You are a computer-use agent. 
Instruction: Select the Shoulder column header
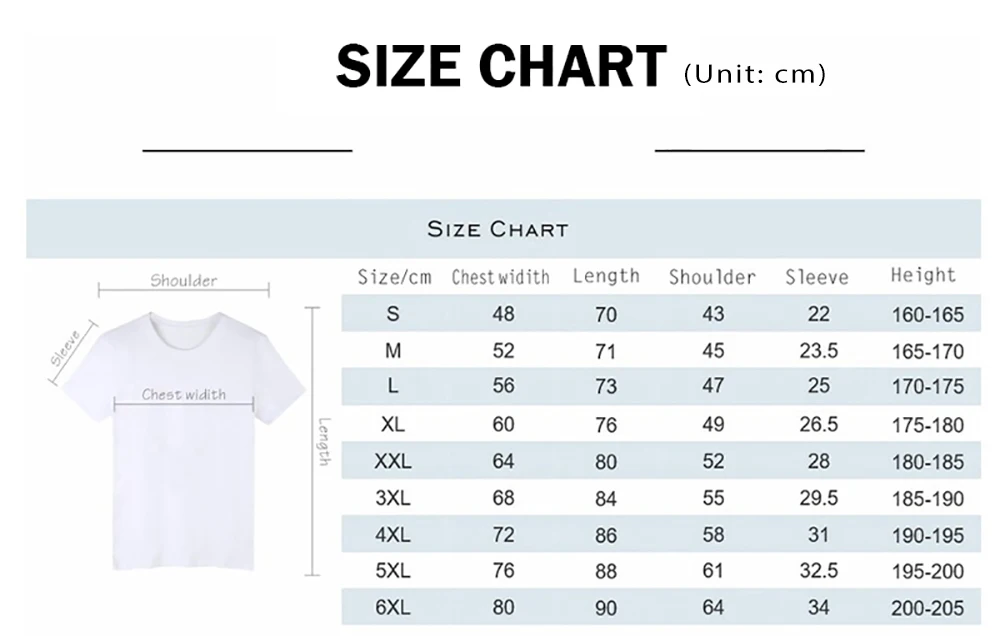point(712,277)
